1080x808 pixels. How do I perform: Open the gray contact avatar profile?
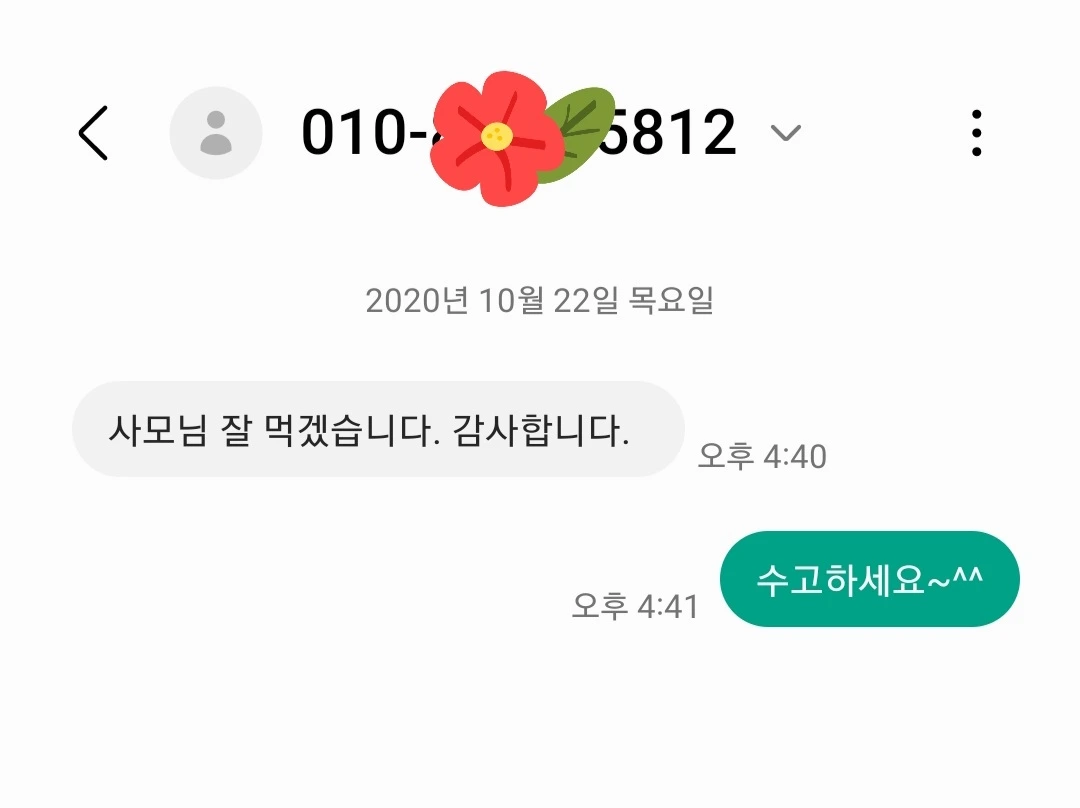coord(216,133)
